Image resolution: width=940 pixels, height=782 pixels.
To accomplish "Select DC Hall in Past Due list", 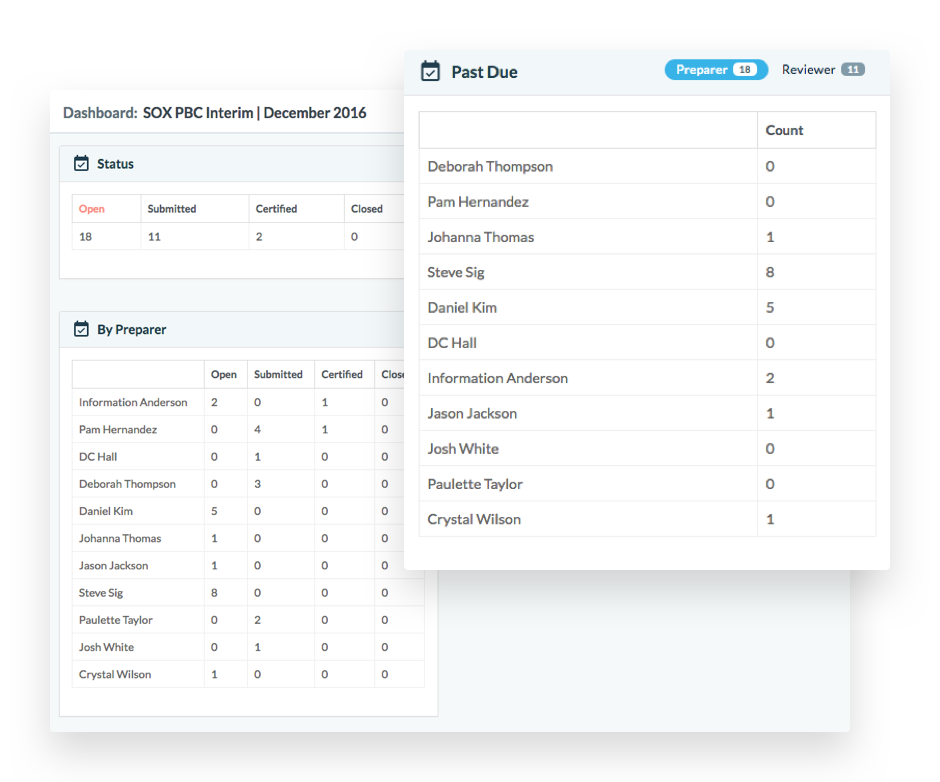I will (x=452, y=343).
